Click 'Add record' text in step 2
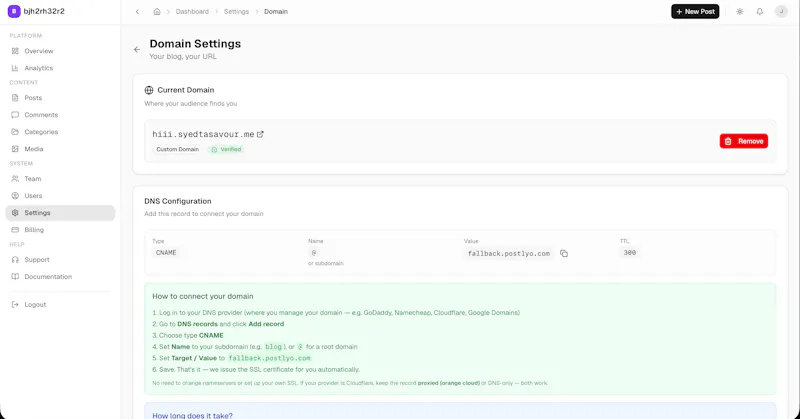 (266, 324)
